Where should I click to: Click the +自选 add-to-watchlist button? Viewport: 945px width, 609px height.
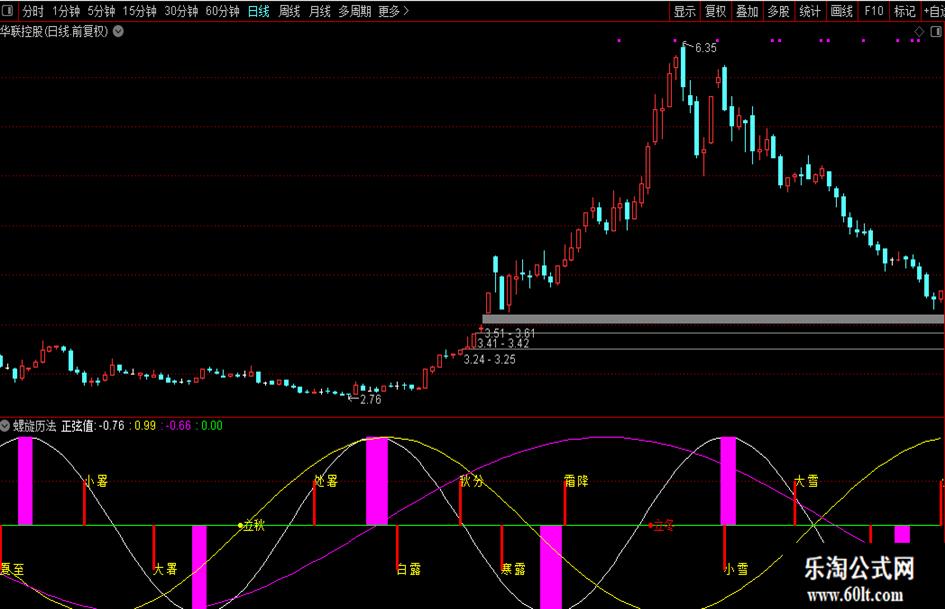click(x=934, y=11)
